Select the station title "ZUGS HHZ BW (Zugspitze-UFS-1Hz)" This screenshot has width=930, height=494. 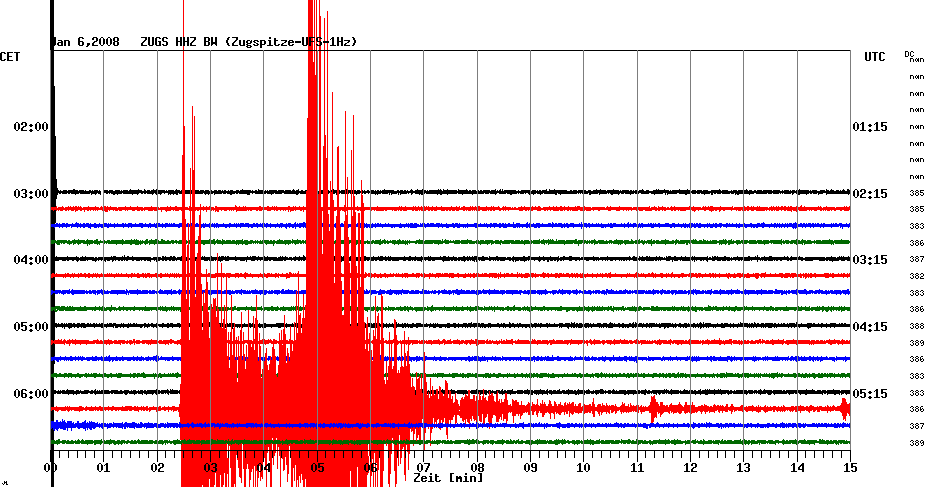point(249,42)
